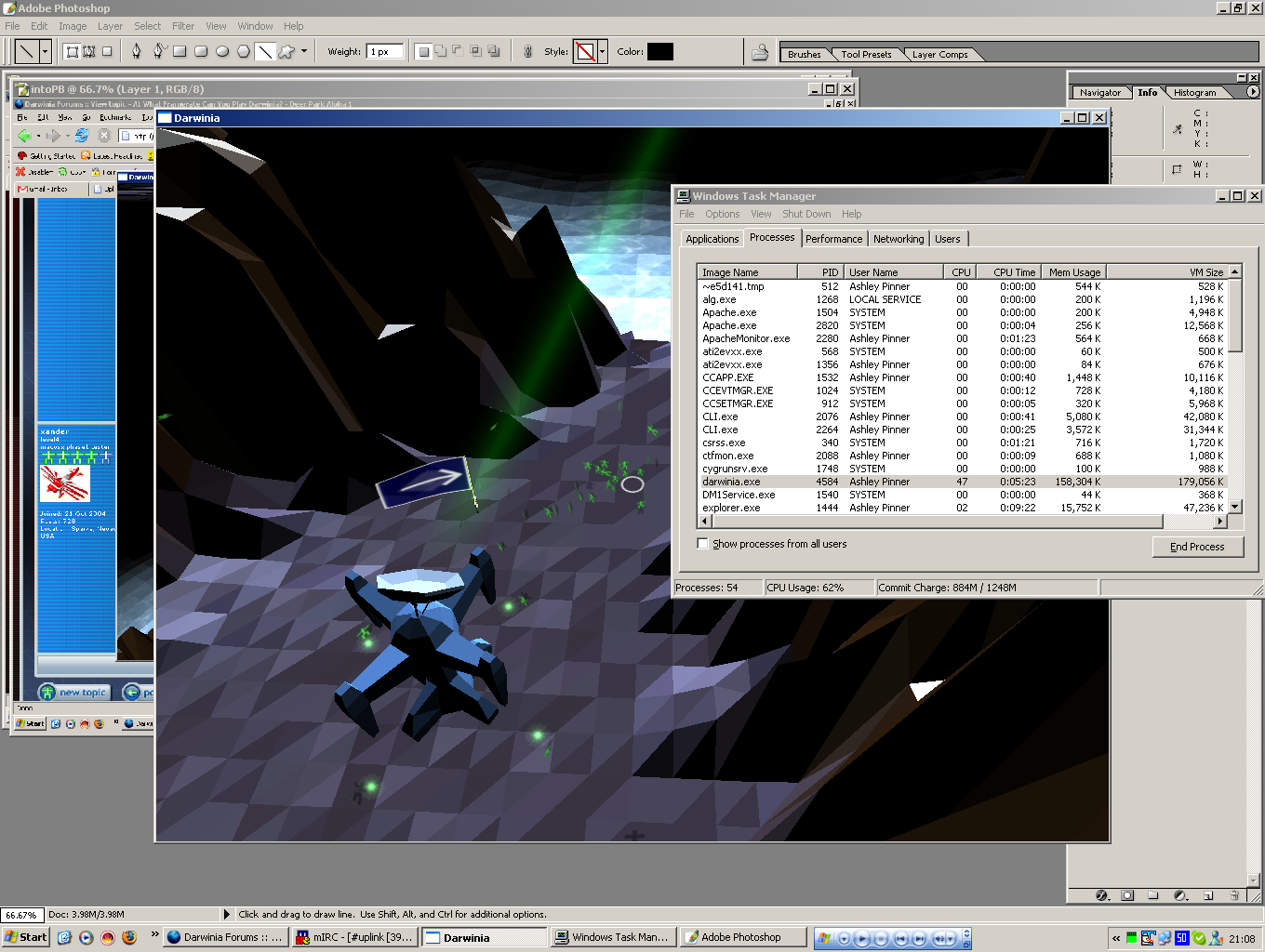Open the Line tool preset picker dropdown
1265x952 pixels.
(45, 52)
